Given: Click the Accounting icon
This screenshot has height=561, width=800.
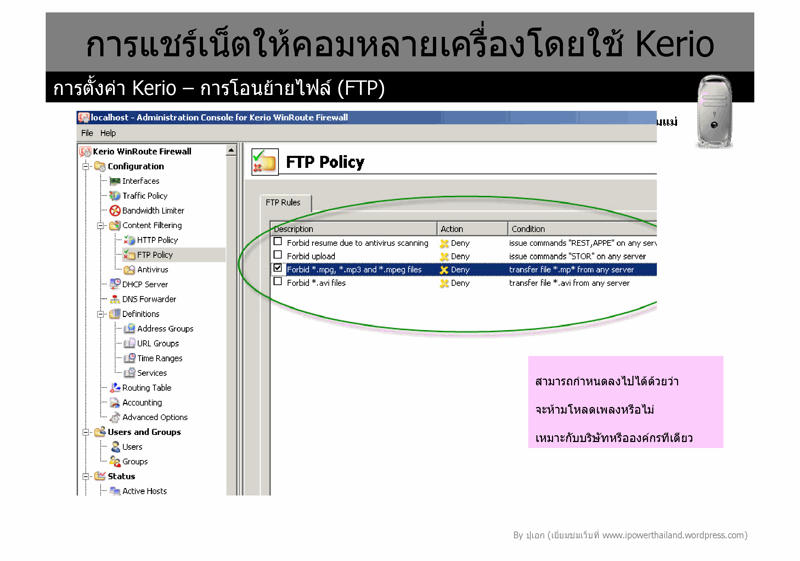Looking at the screenshot, I should click(x=115, y=403).
